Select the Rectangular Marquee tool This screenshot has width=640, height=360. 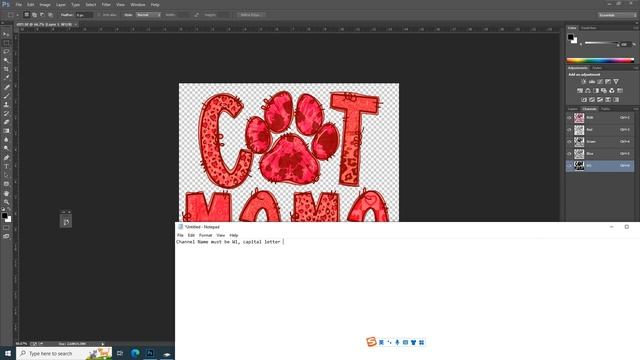click(x=6, y=43)
